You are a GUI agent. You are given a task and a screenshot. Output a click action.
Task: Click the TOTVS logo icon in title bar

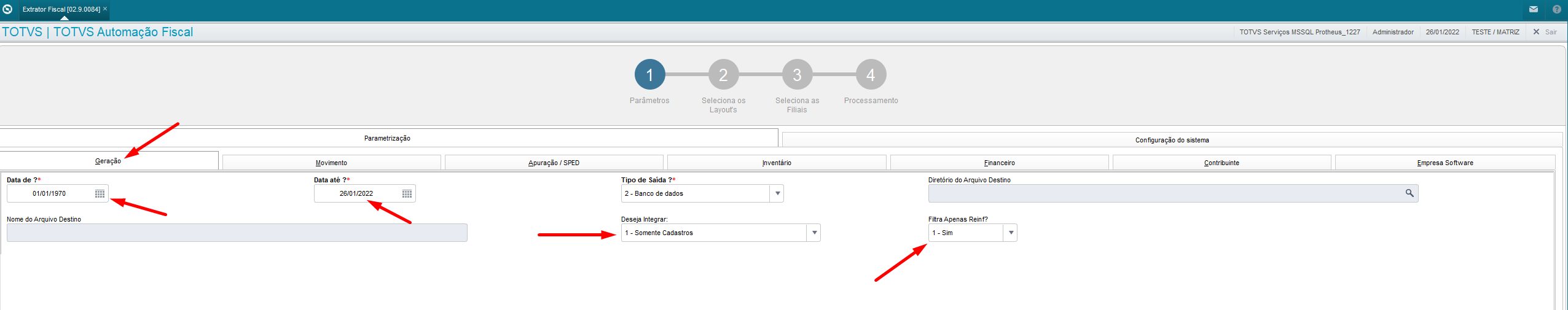pyautogui.click(x=7, y=9)
